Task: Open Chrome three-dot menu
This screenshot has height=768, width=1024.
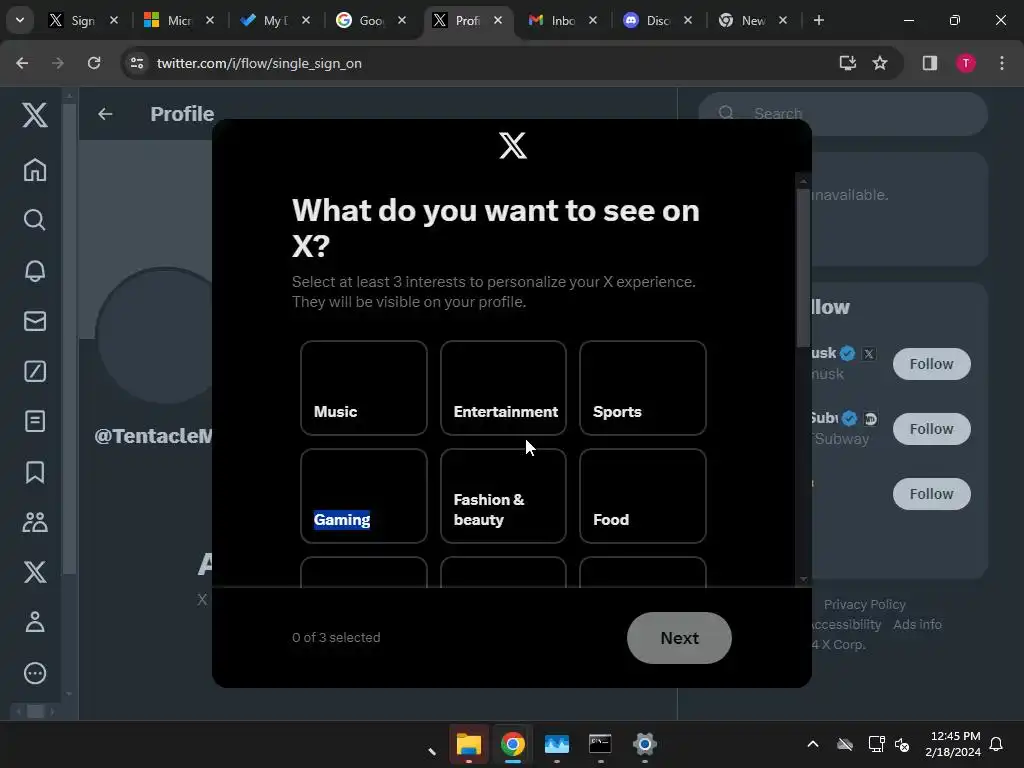Action: click(x=1001, y=63)
